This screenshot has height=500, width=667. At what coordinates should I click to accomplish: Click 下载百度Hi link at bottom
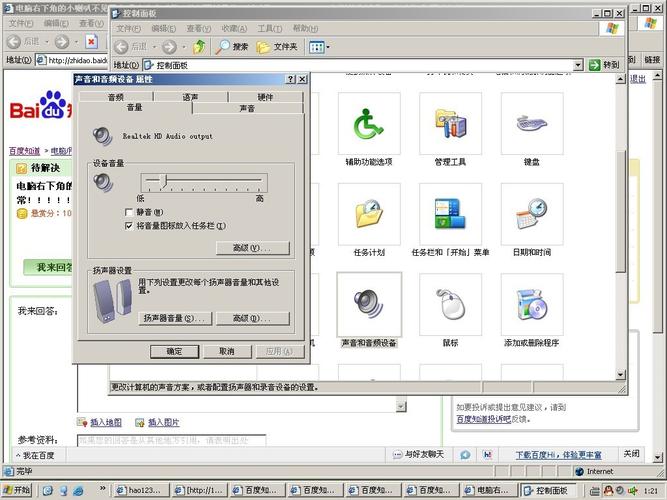559,455
